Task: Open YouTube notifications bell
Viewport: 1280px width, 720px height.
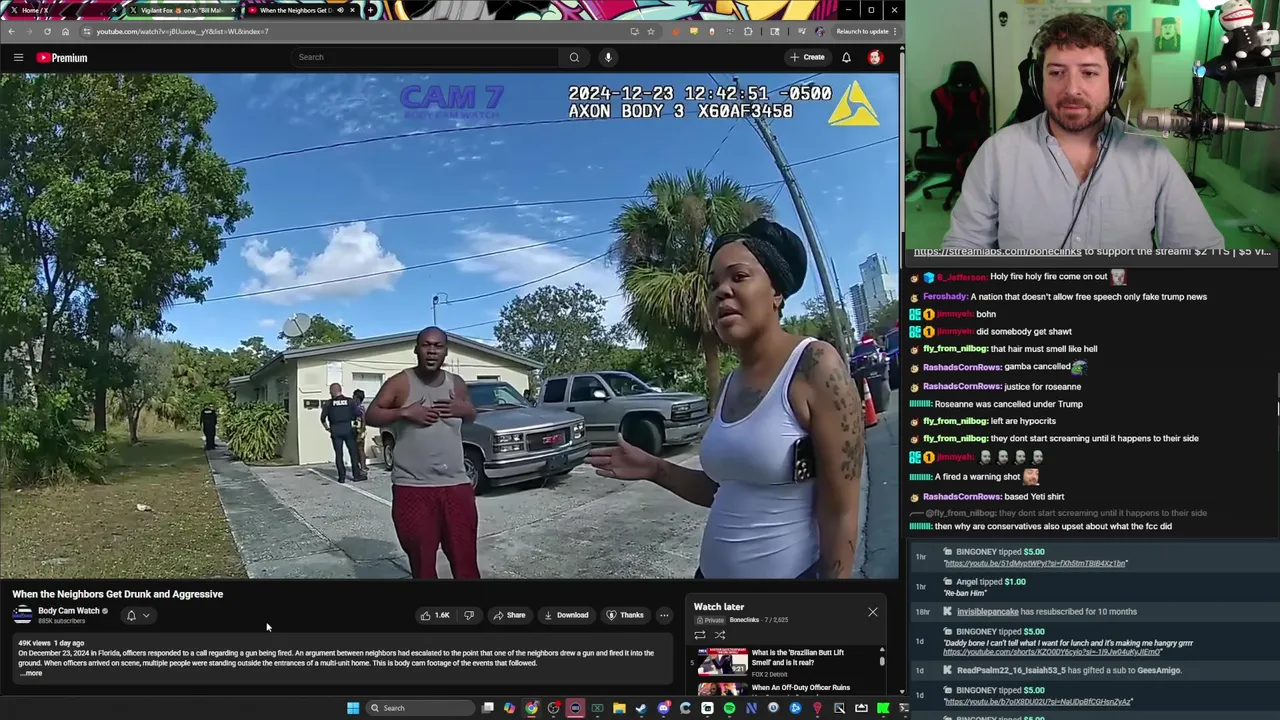Action: pos(846,57)
